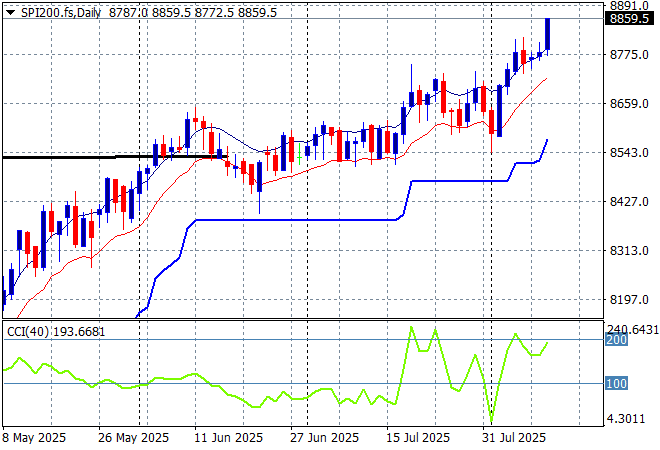Image resolution: width=660 pixels, height=450 pixels.
Task: Select the 8197.0 price axis label
Action: pos(630,300)
